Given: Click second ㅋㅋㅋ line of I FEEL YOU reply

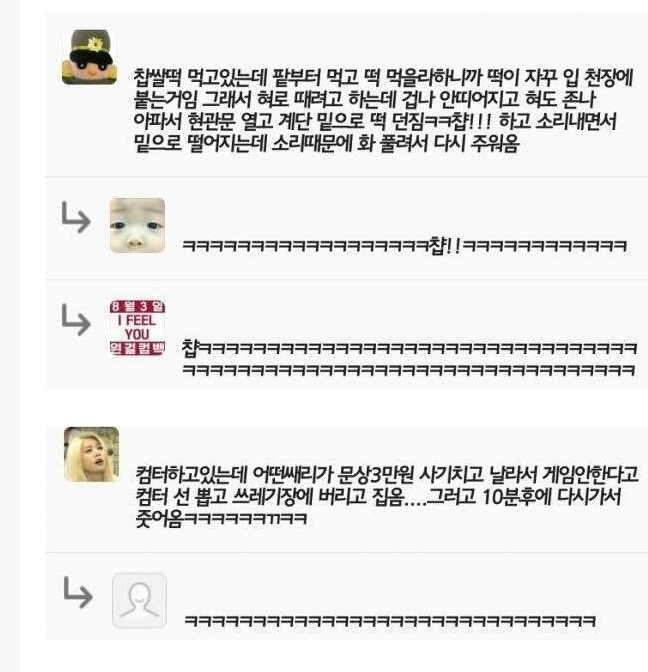Looking at the screenshot, I should [x=408, y=370].
